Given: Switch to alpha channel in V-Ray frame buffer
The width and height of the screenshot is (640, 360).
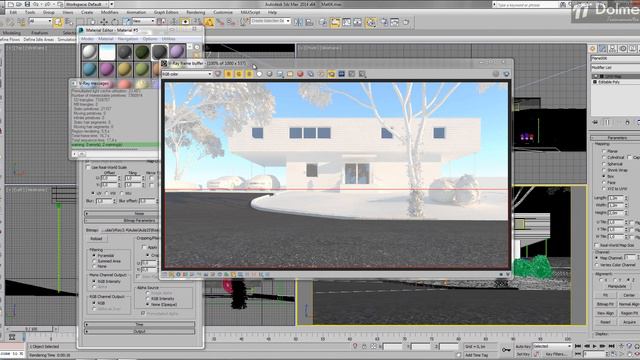Looking at the screenshot, I should pos(259,74).
